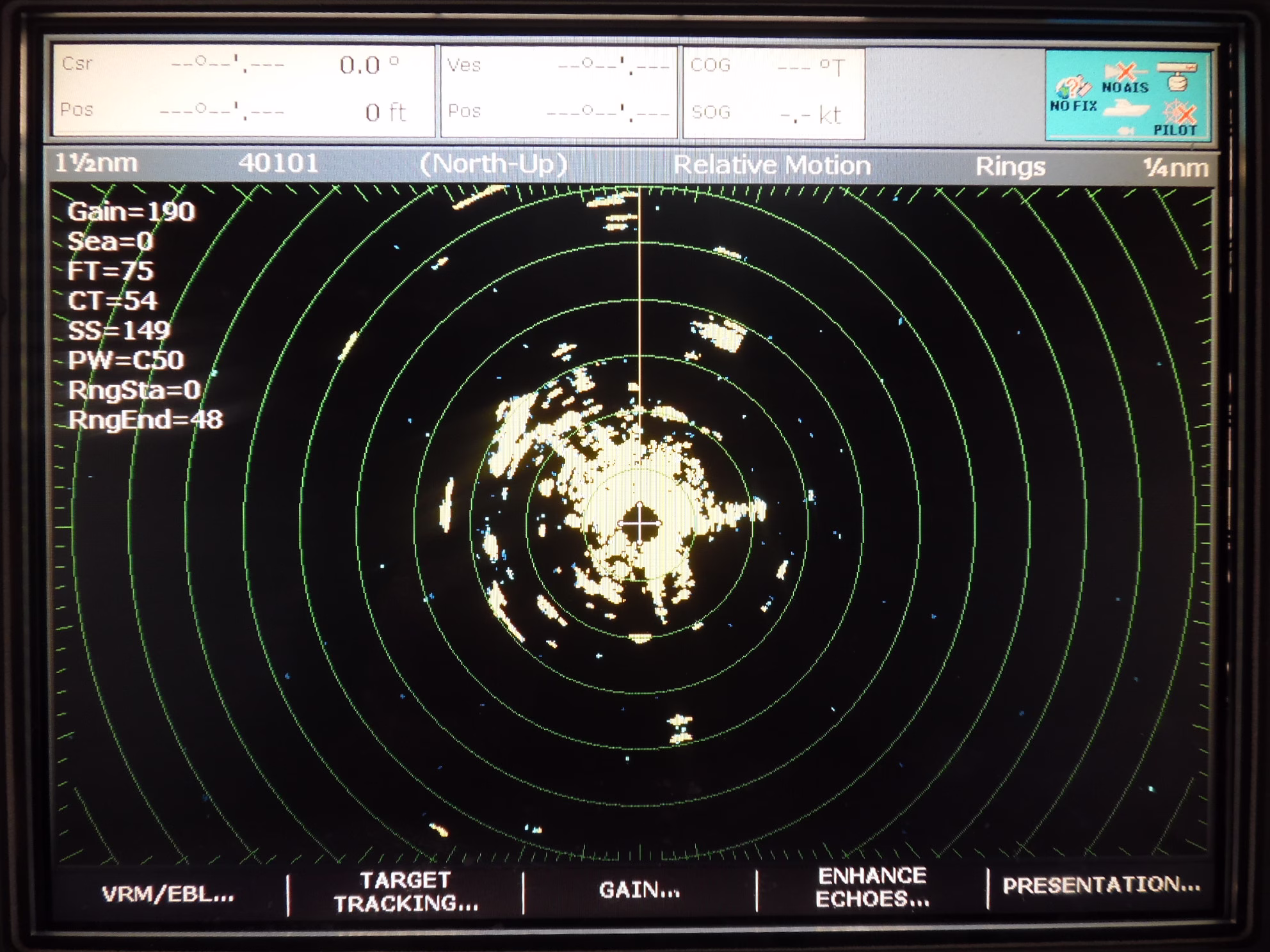Screen dimensions: 1270x952
Task: Select the CT=54 readout
Action: [x=112, y=301]
